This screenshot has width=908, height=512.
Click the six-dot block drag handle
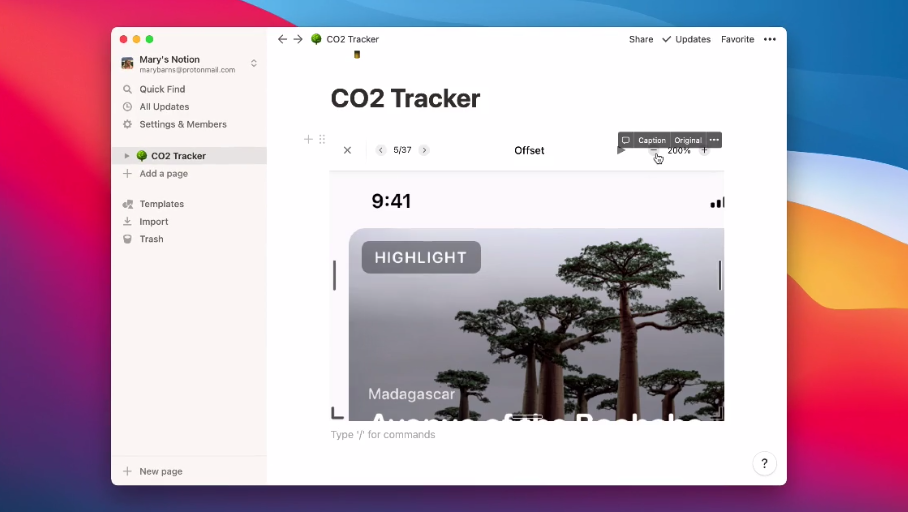(x=322, y=139)
